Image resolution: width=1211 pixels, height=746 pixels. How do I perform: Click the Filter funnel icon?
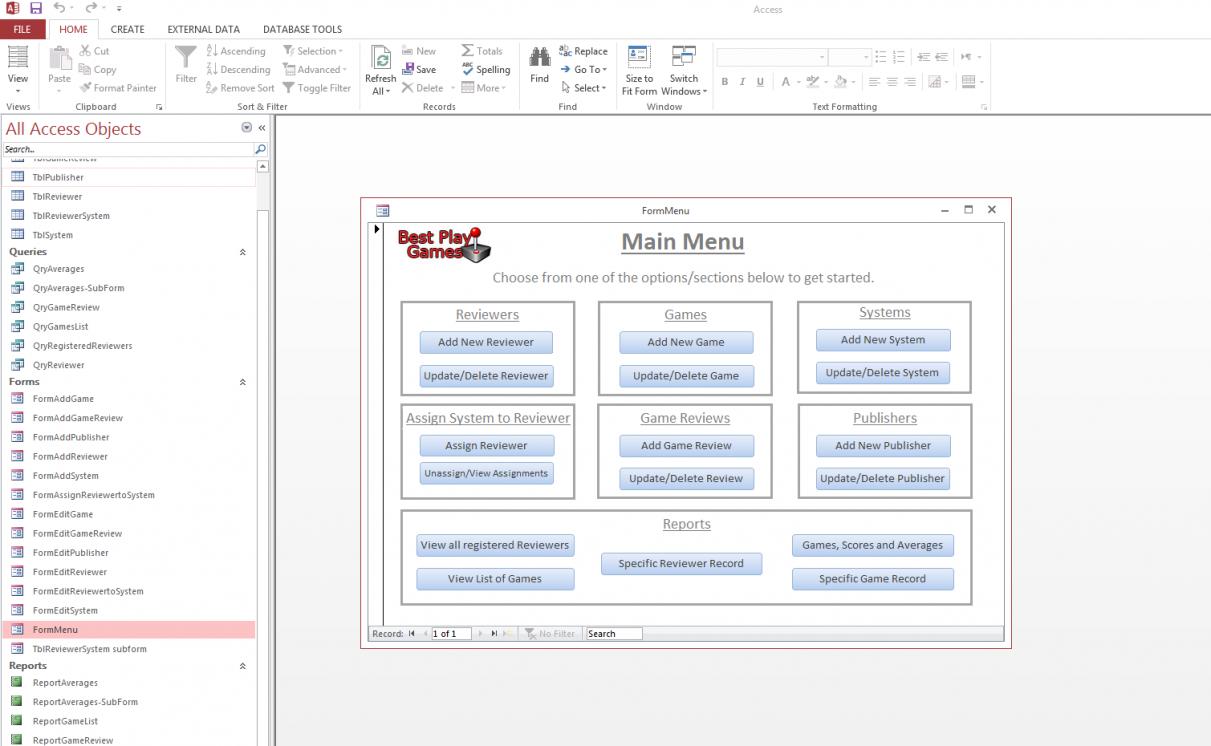[186, 58]
